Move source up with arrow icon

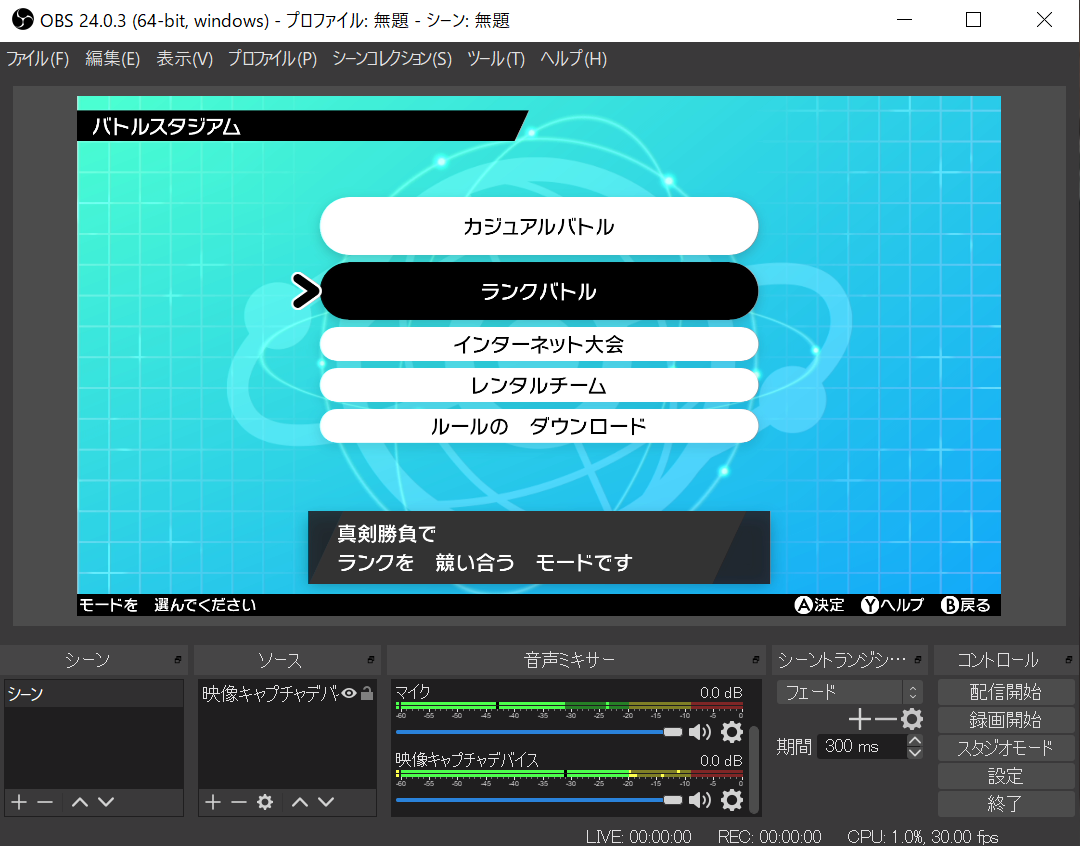click(x=300, y=802)
